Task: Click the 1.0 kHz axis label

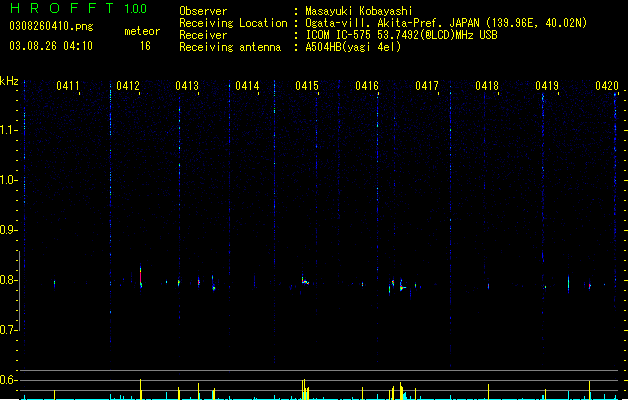Action: click(8, 180)
